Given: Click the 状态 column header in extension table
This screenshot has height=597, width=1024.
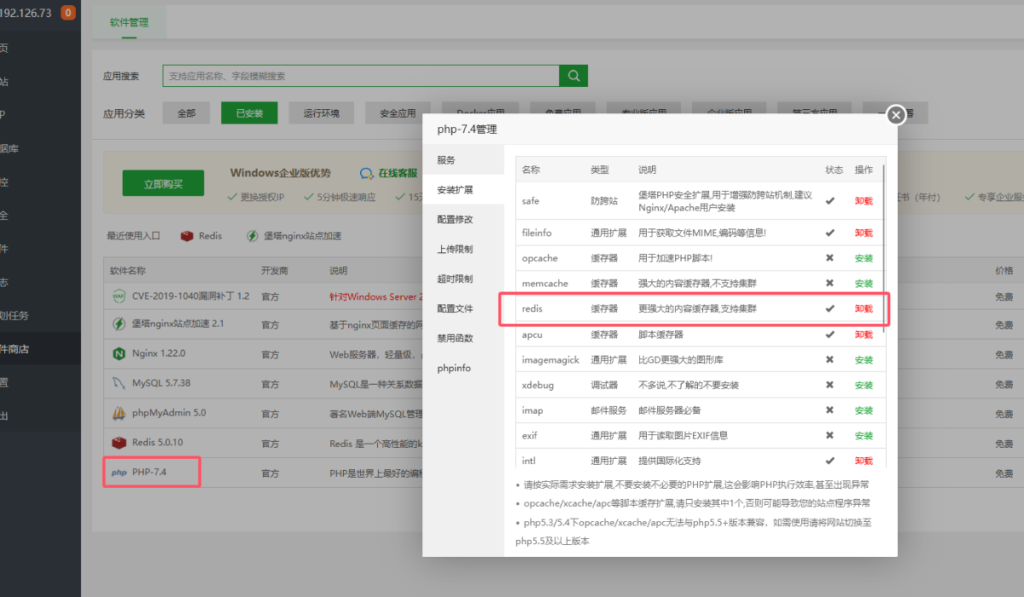Looking at the screenshot, I should [834, 170].
